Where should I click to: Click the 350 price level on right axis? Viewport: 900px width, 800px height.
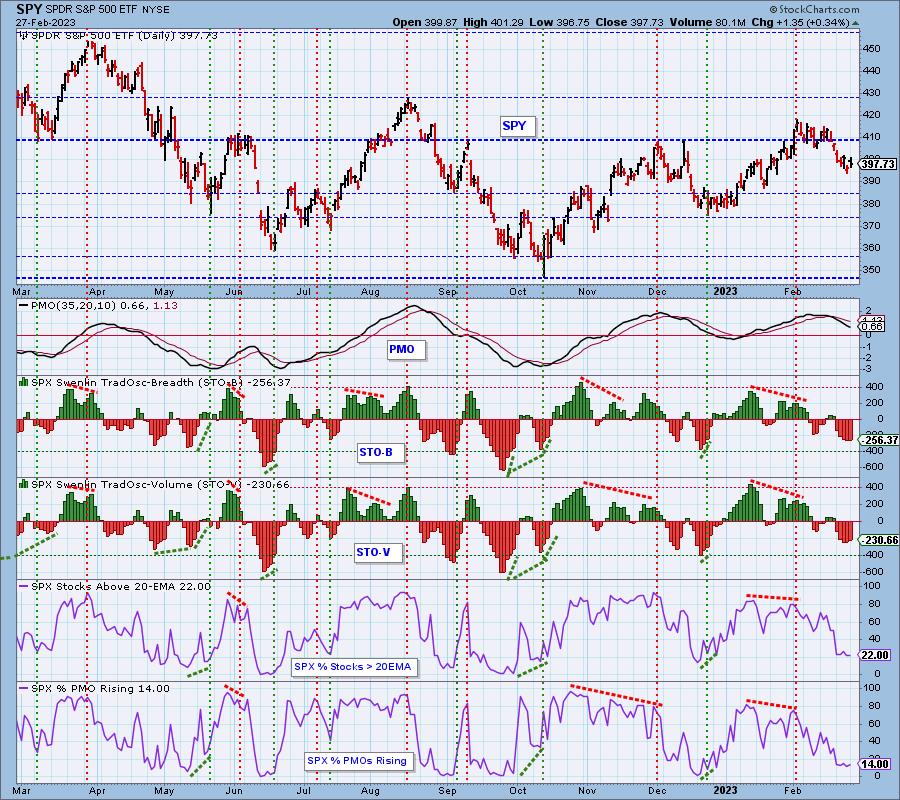pyautogui.click(x=871, y=270)
